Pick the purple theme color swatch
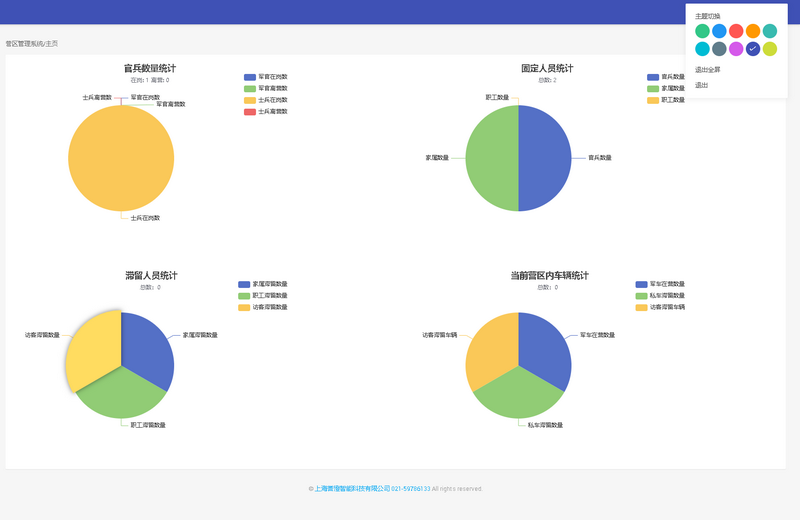 pos(736,49)
